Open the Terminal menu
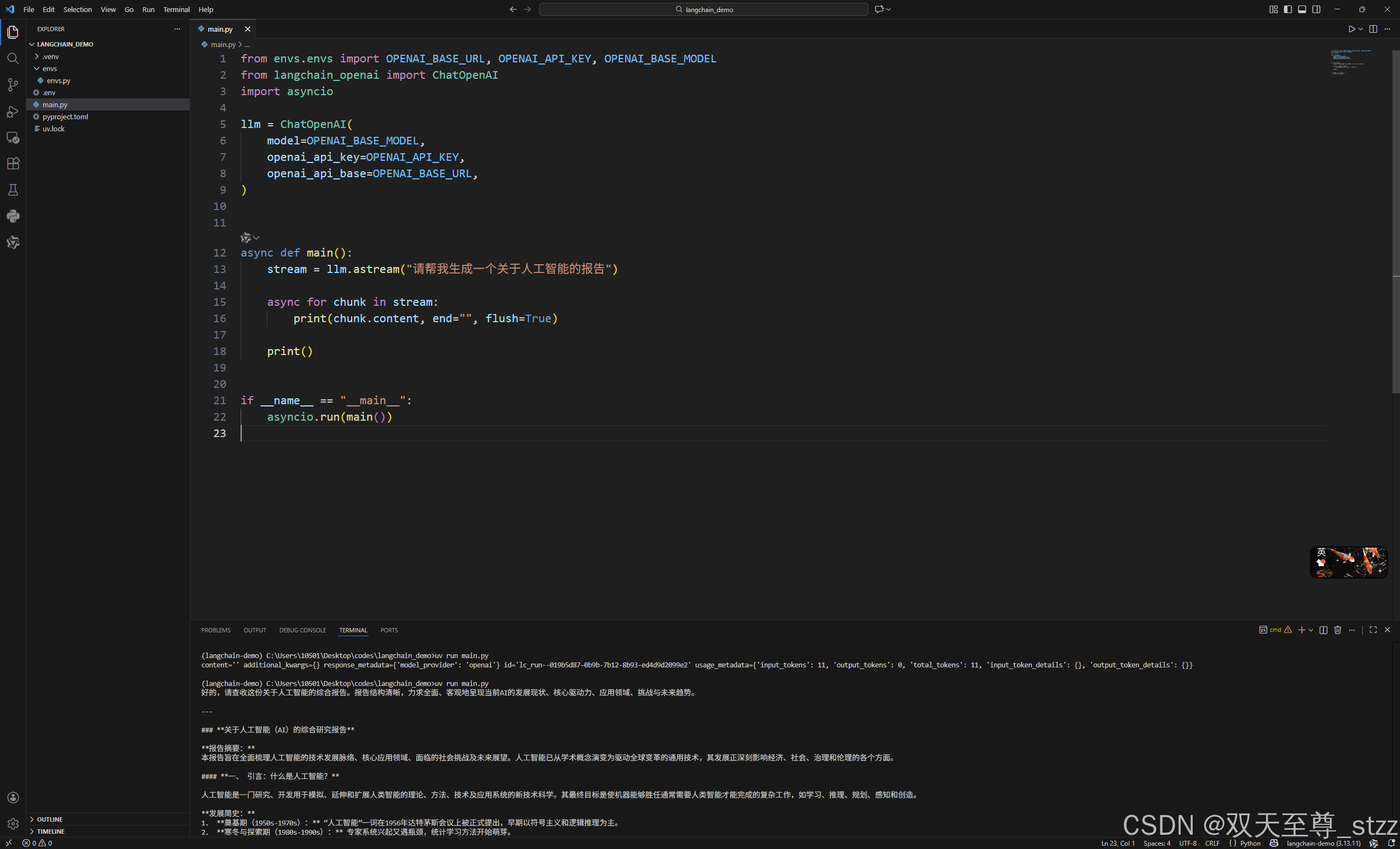This screenshot has height=849, width=1400. click(x=176, y=9)
